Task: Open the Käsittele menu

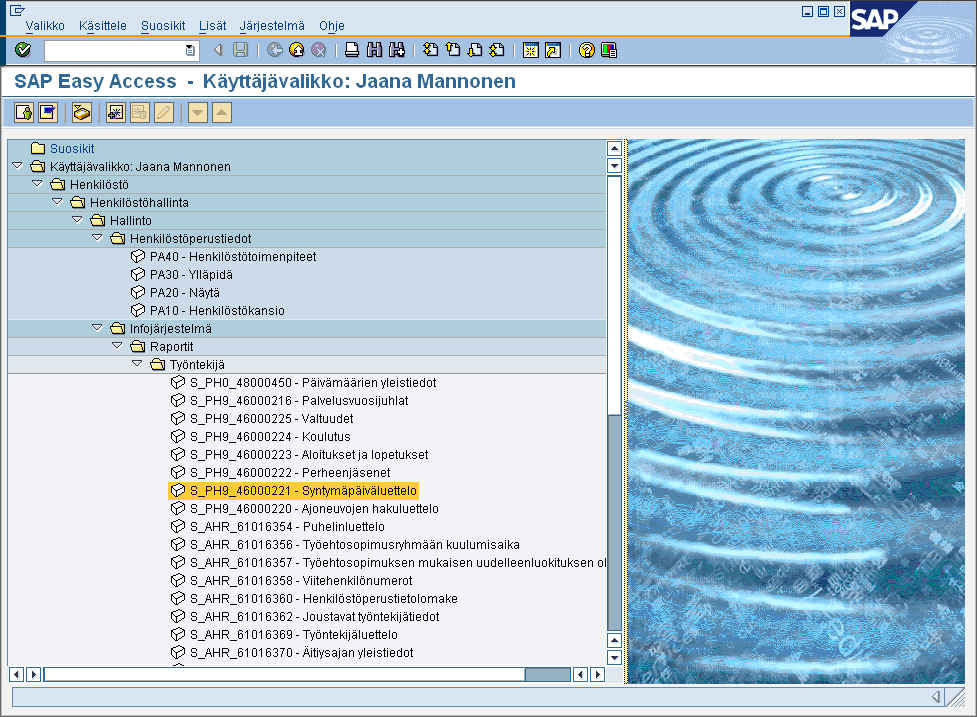Action: pyautogui.click(x=103, y=26)
